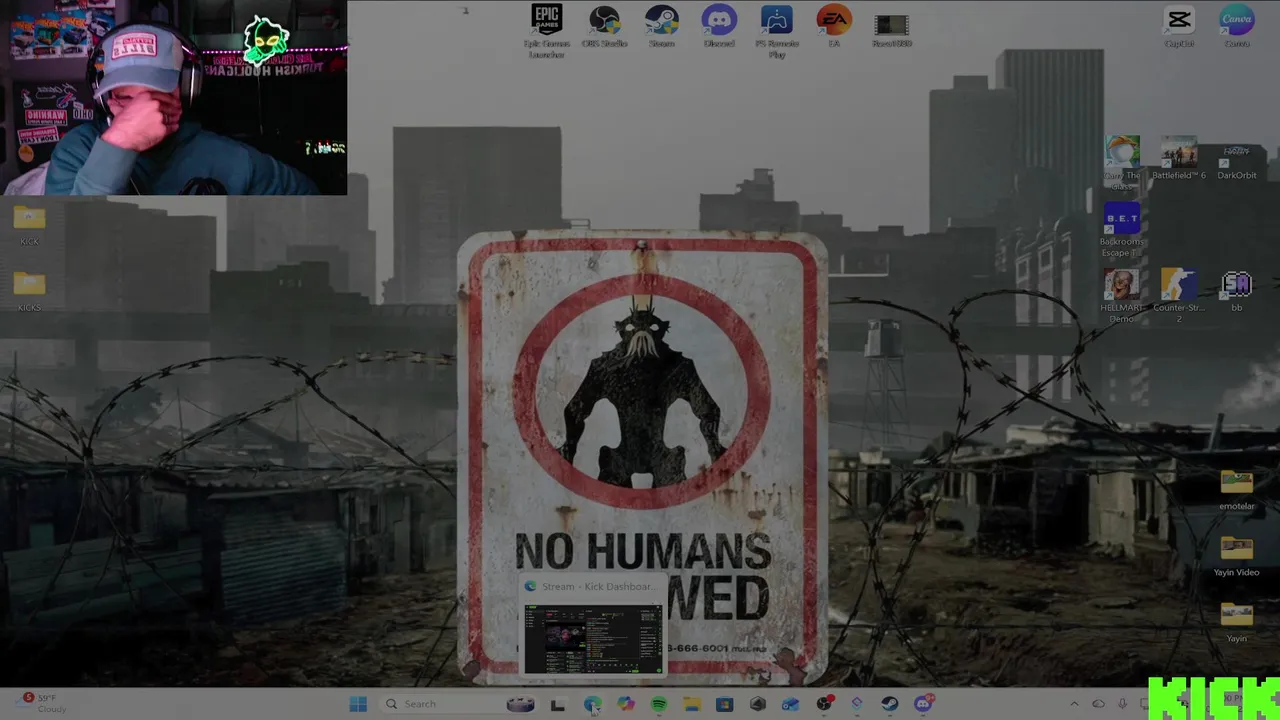Viewport: 1280px width, 720px height.
Task: Open File Explorer from the taskbar
Action: click(691, 704)
